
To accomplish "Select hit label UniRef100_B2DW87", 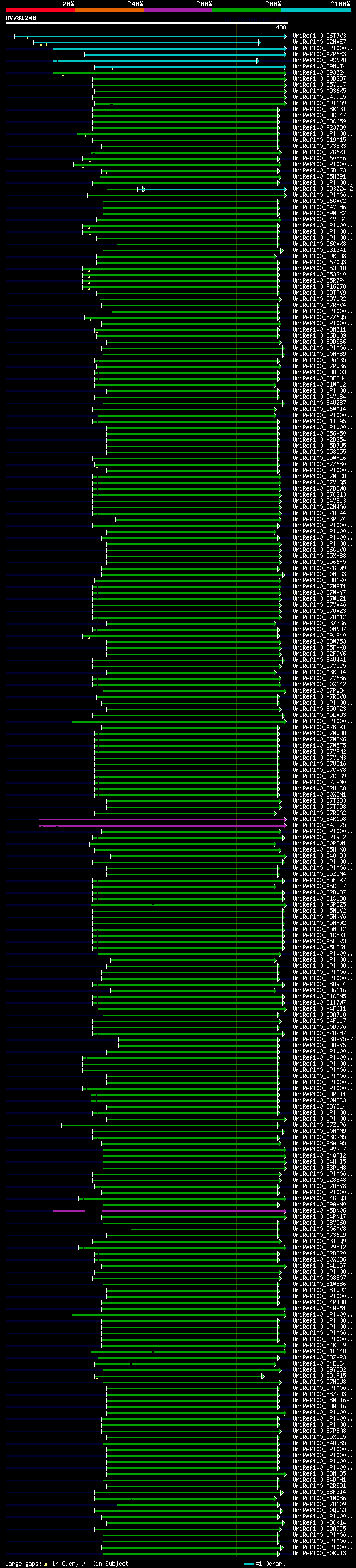I will (x=319, y=892).
